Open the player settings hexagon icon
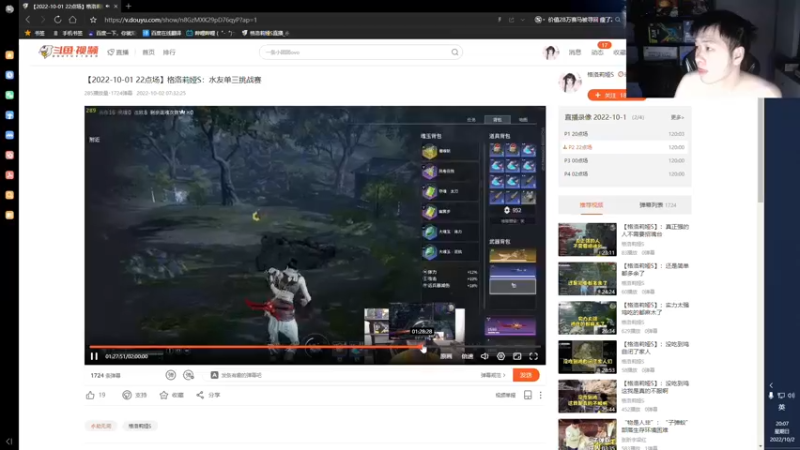800x450 pixels. (x=501, y=356)
